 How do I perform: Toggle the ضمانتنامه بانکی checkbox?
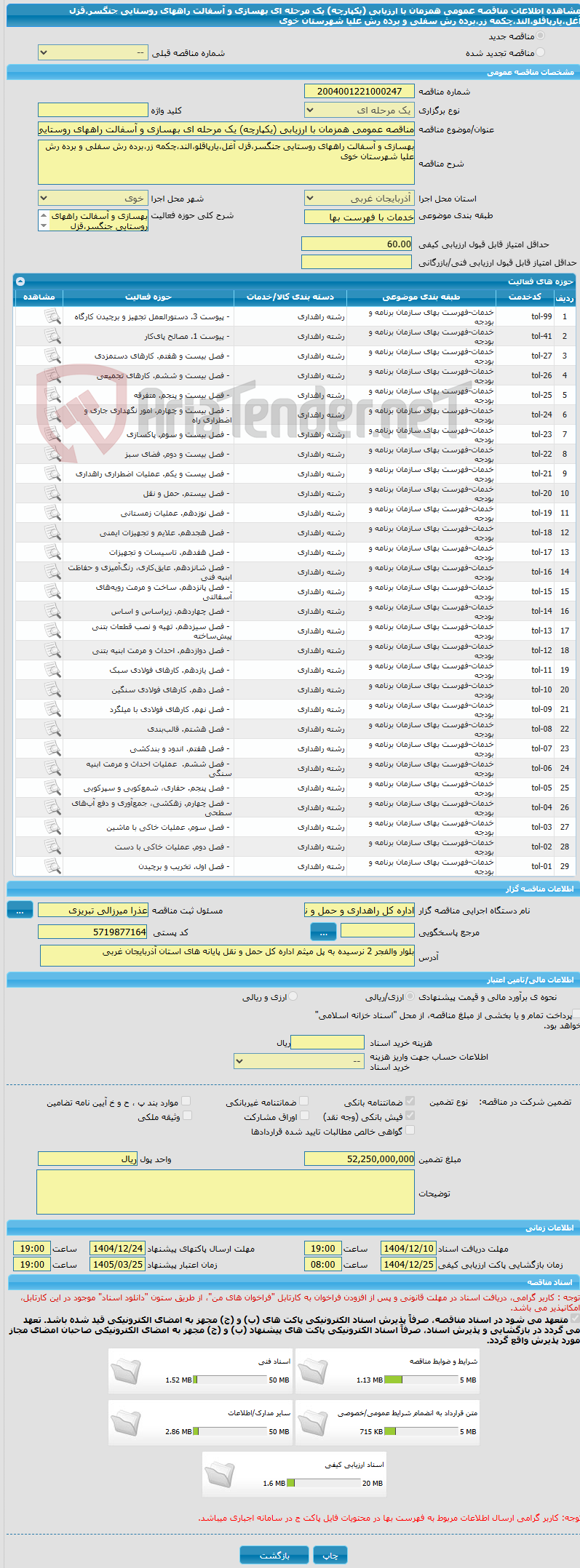pyautogui.click(x=410, y=1101)
